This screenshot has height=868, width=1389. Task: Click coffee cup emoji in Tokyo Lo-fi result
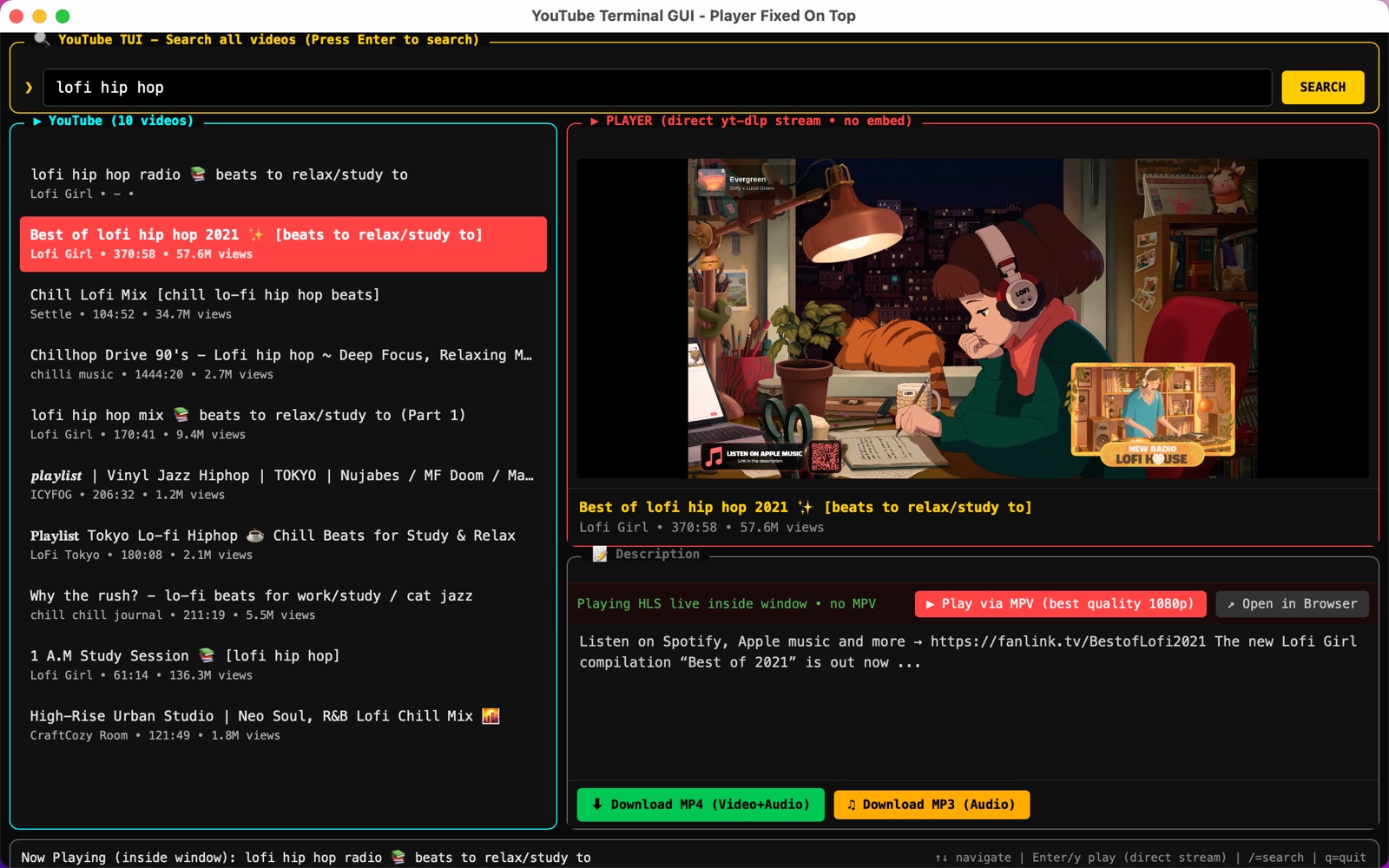(x=255, y=535)
